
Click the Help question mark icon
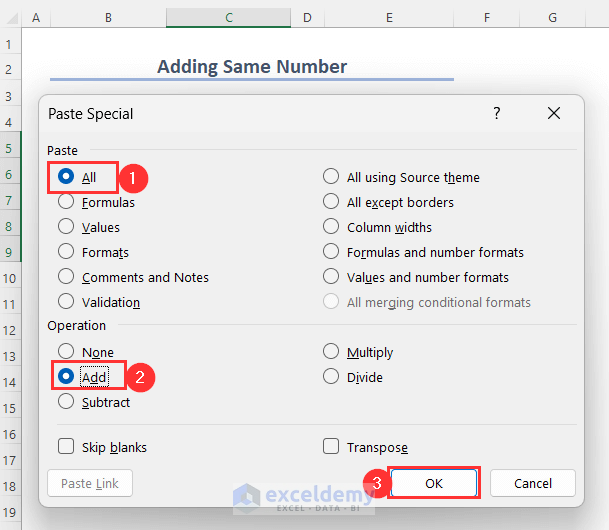click(x=497, y=114)
